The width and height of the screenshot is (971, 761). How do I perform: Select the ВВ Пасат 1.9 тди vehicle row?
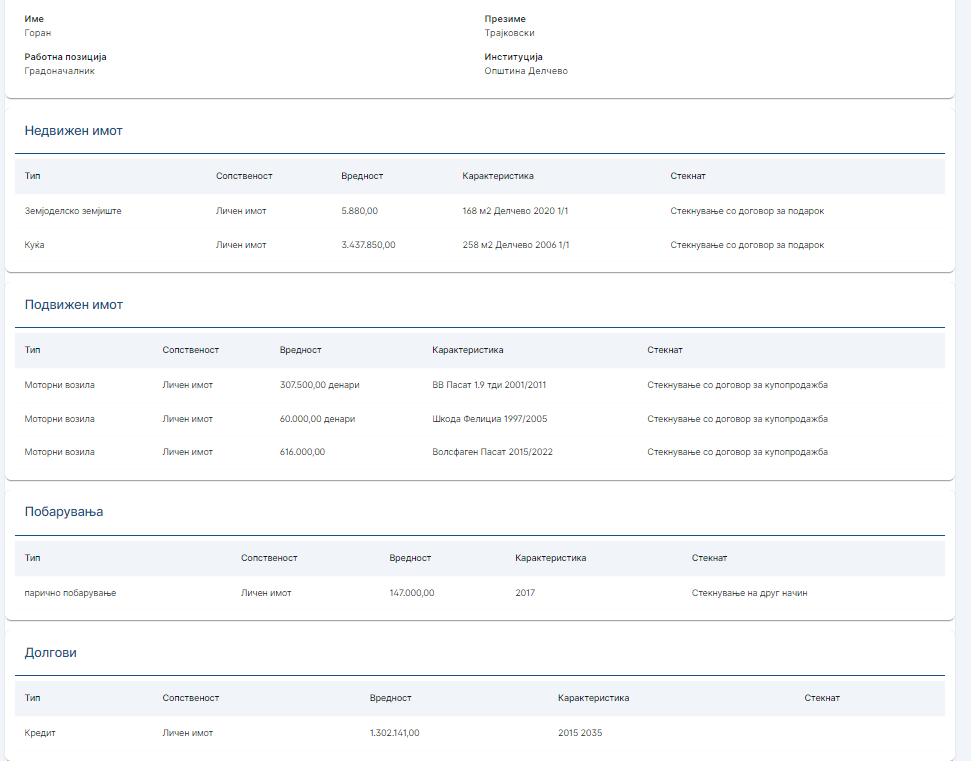click(x=480, y=385)
